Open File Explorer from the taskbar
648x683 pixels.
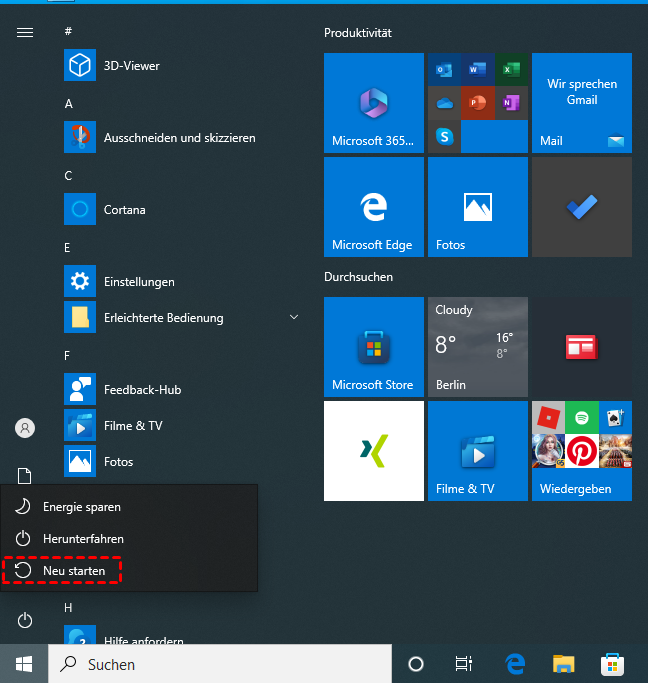pyautogui.click(x=564, y=664)
